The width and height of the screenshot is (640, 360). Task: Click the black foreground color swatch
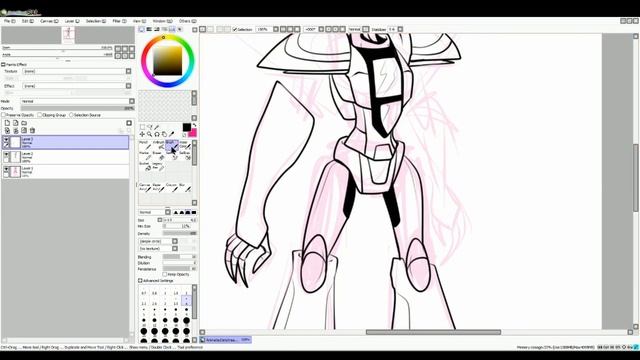[187, 127]
